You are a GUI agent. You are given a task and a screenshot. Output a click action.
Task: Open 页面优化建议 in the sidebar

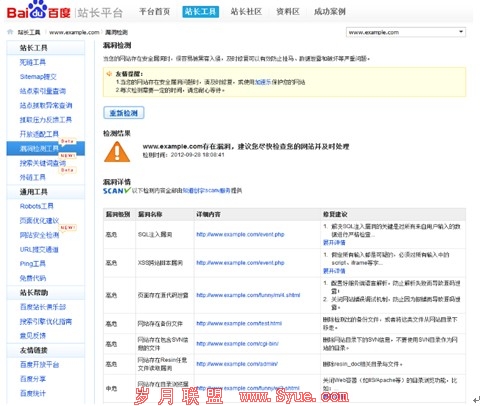tap(39, 220)
